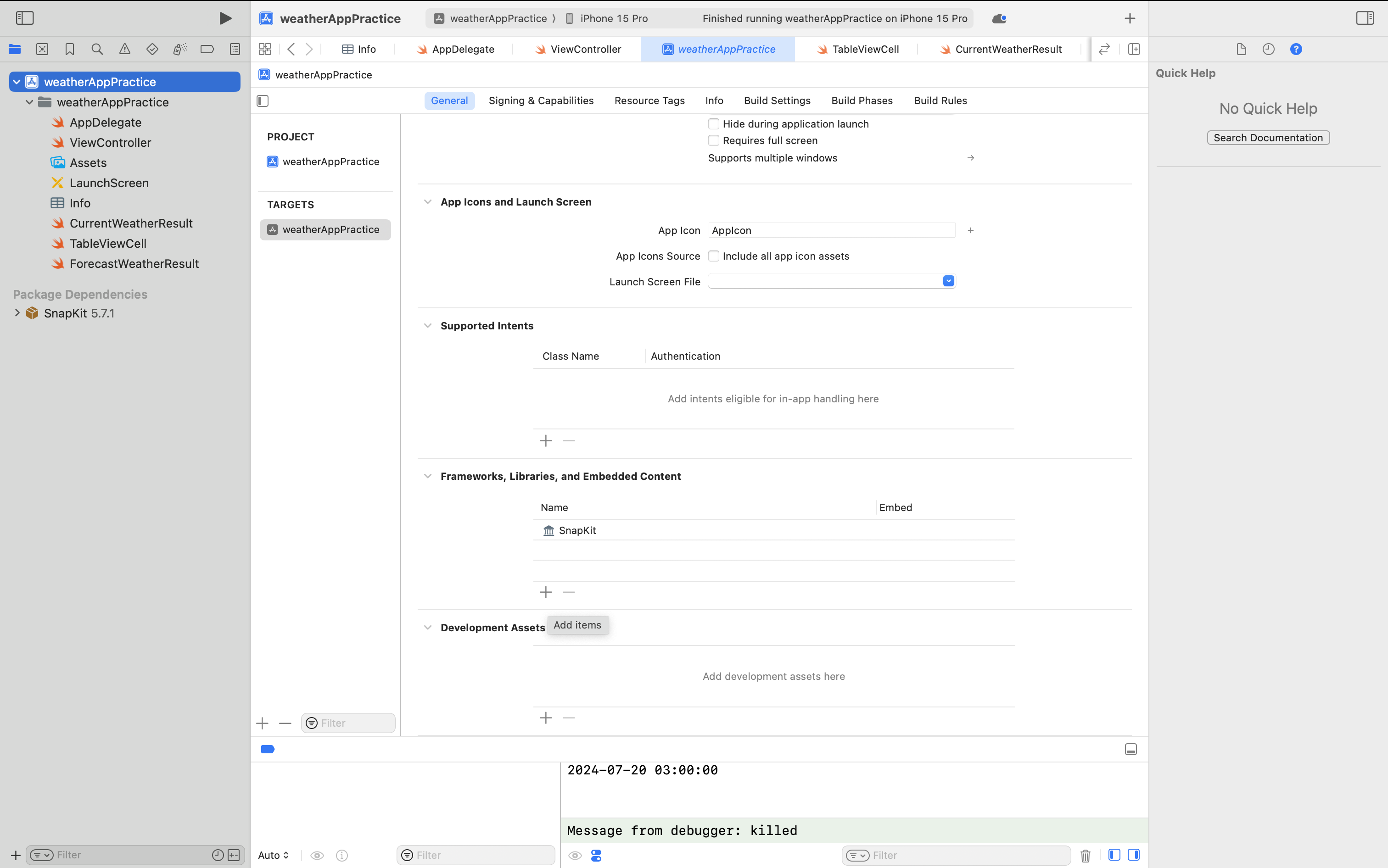Viewport: 1388px width, 868px height.
Task: Toggle the project and targets list sidebar
Action: point(263,101)
